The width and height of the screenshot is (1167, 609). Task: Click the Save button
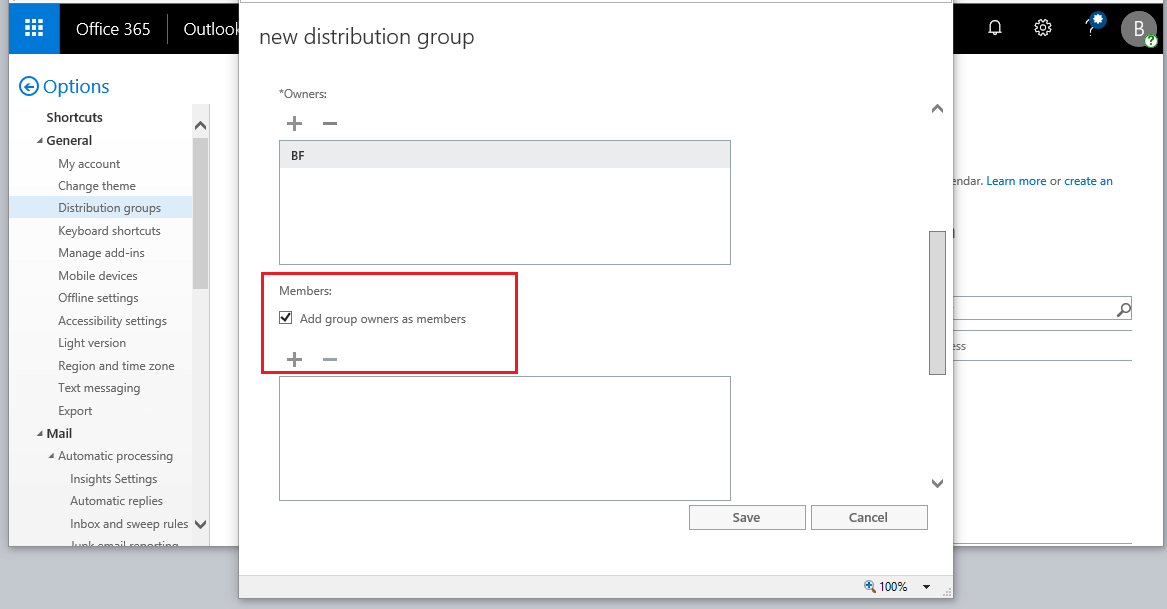[746, 517]
